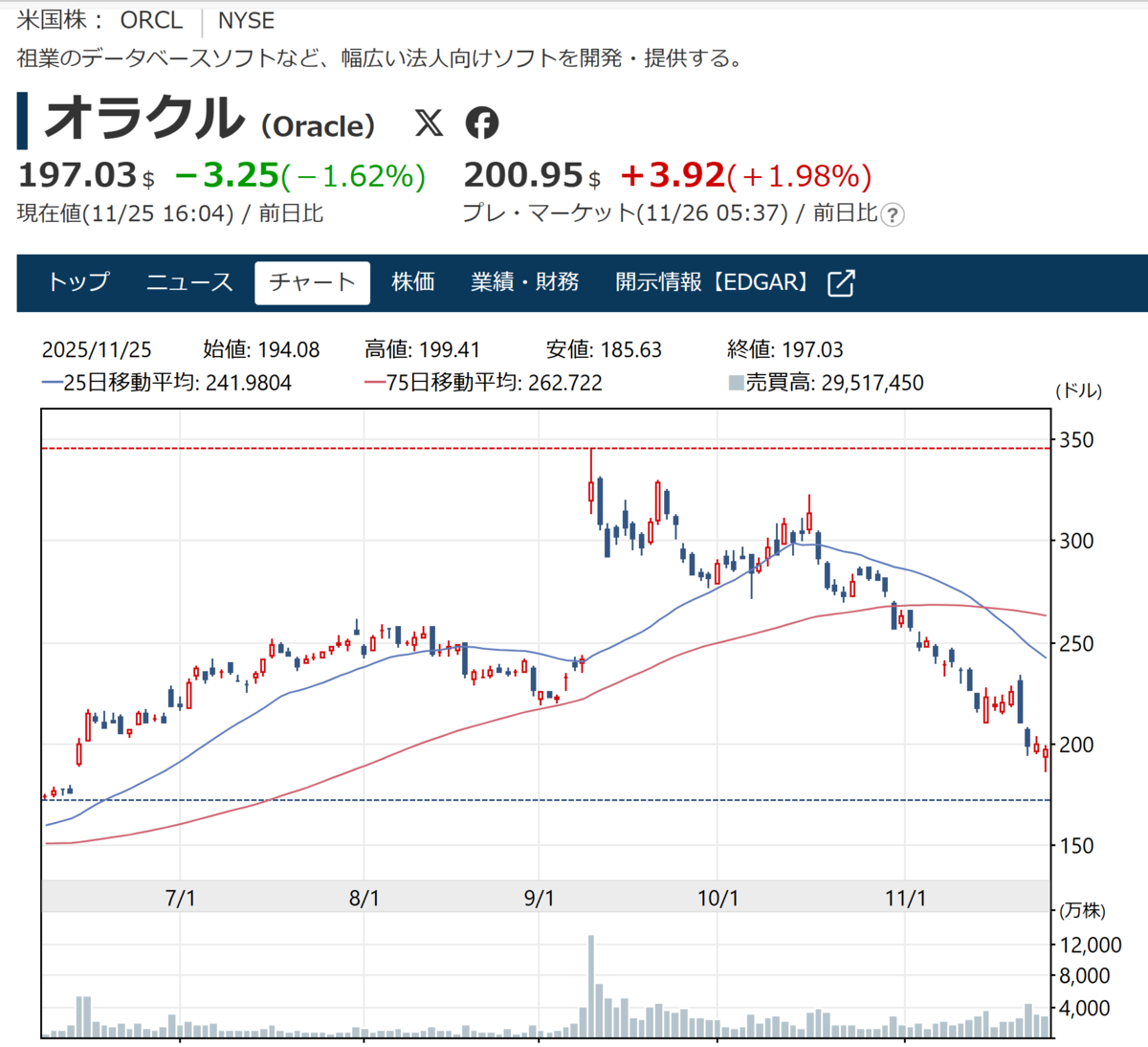Click the 10/1 date axis label
Screen dimensions: 1148x1047
click(718, 898)
